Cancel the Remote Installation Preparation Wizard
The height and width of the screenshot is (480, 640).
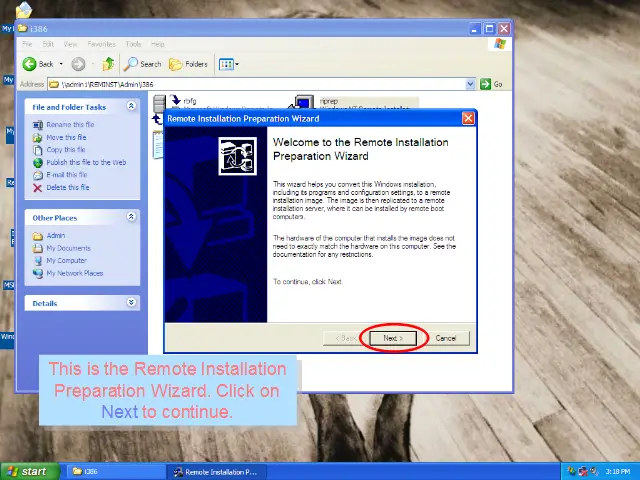point(445,338)
